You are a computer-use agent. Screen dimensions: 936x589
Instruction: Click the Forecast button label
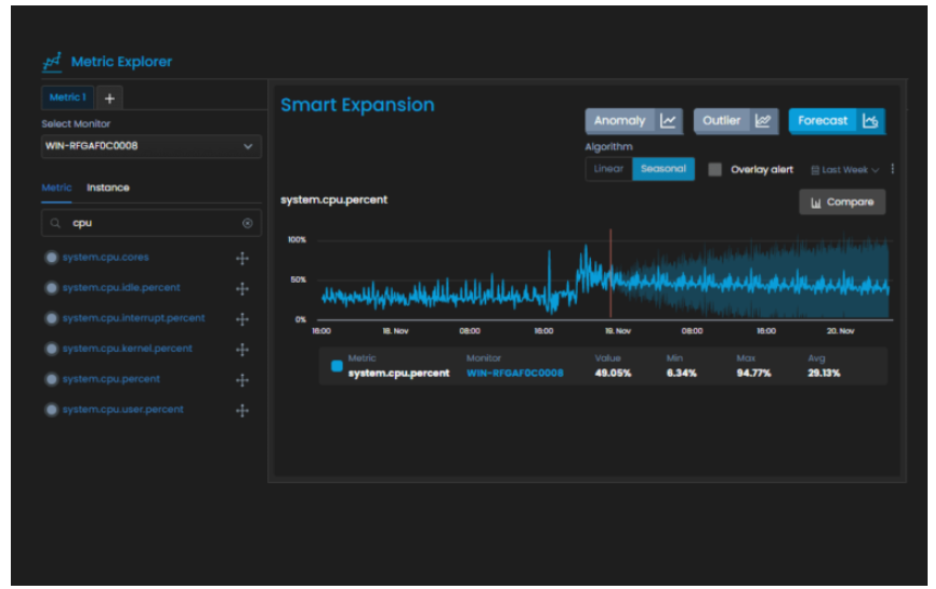point(823,121)
